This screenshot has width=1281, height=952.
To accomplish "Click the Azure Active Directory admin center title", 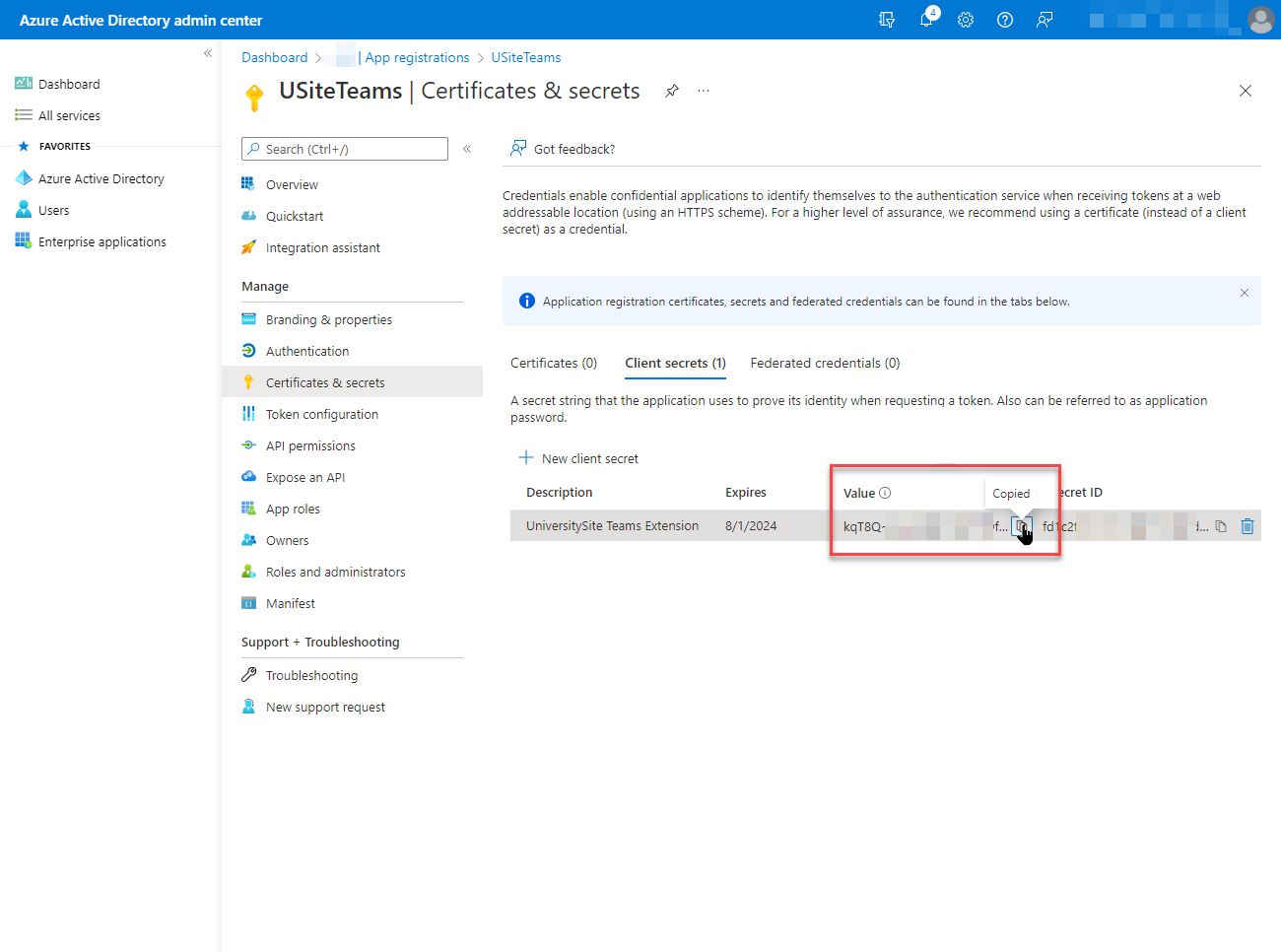I will (x=141, y=20).
